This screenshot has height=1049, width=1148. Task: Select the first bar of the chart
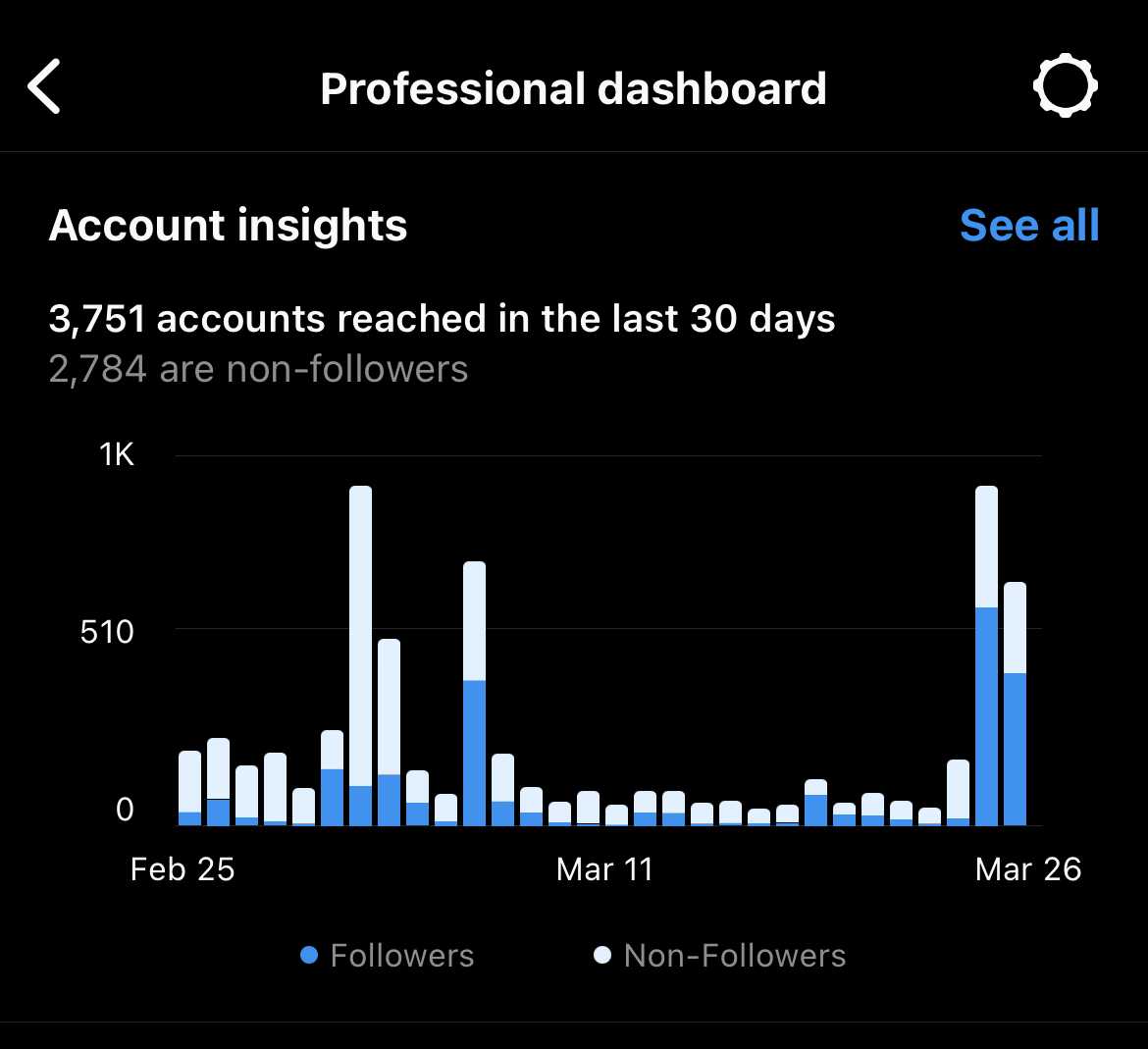(x=189, y=788)
